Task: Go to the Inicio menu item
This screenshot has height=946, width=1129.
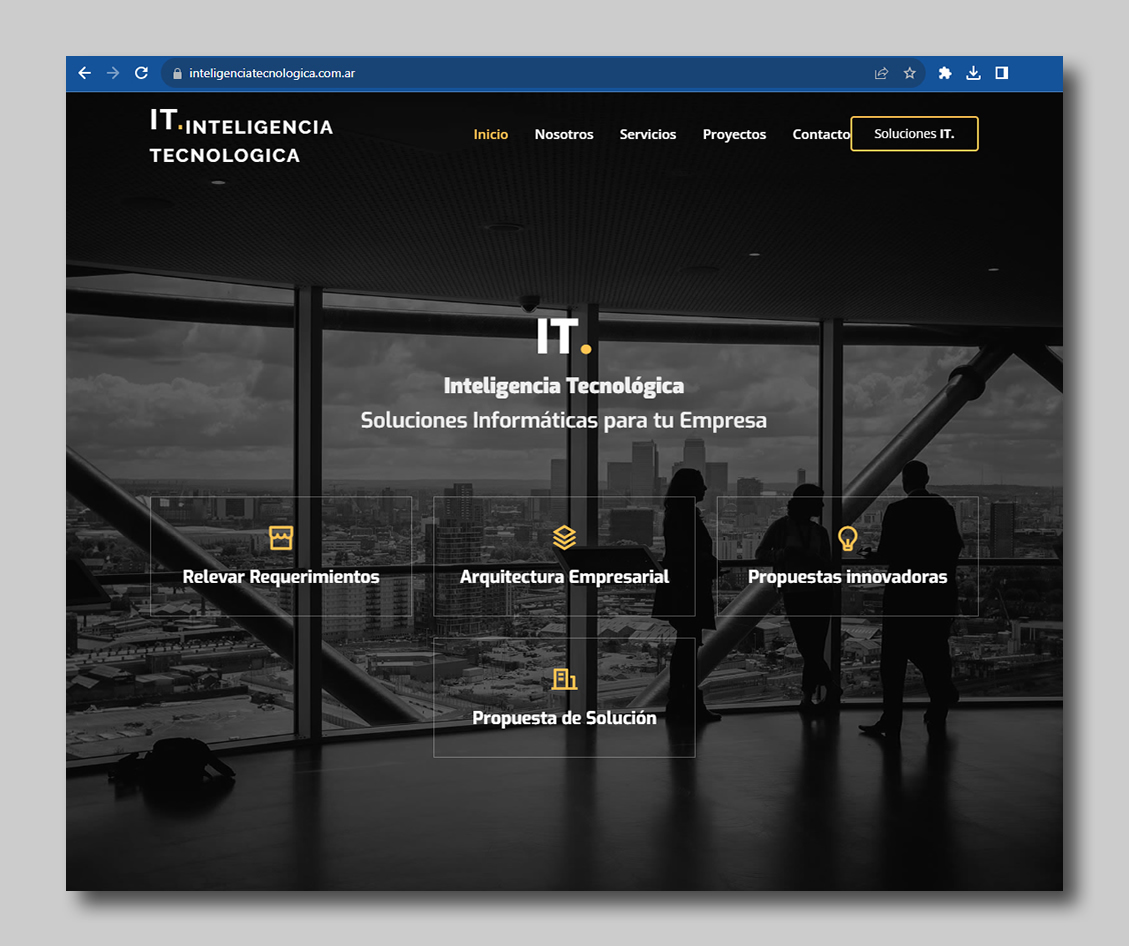Action: tap(491, 134)
